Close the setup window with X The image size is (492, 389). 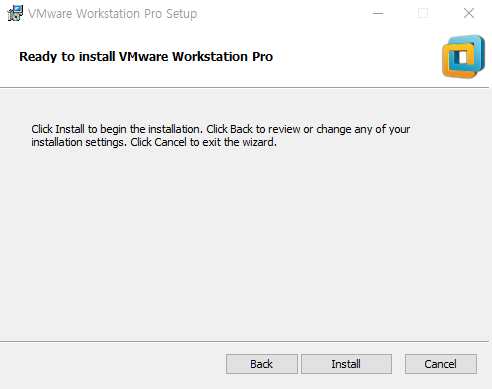(469, 13)
